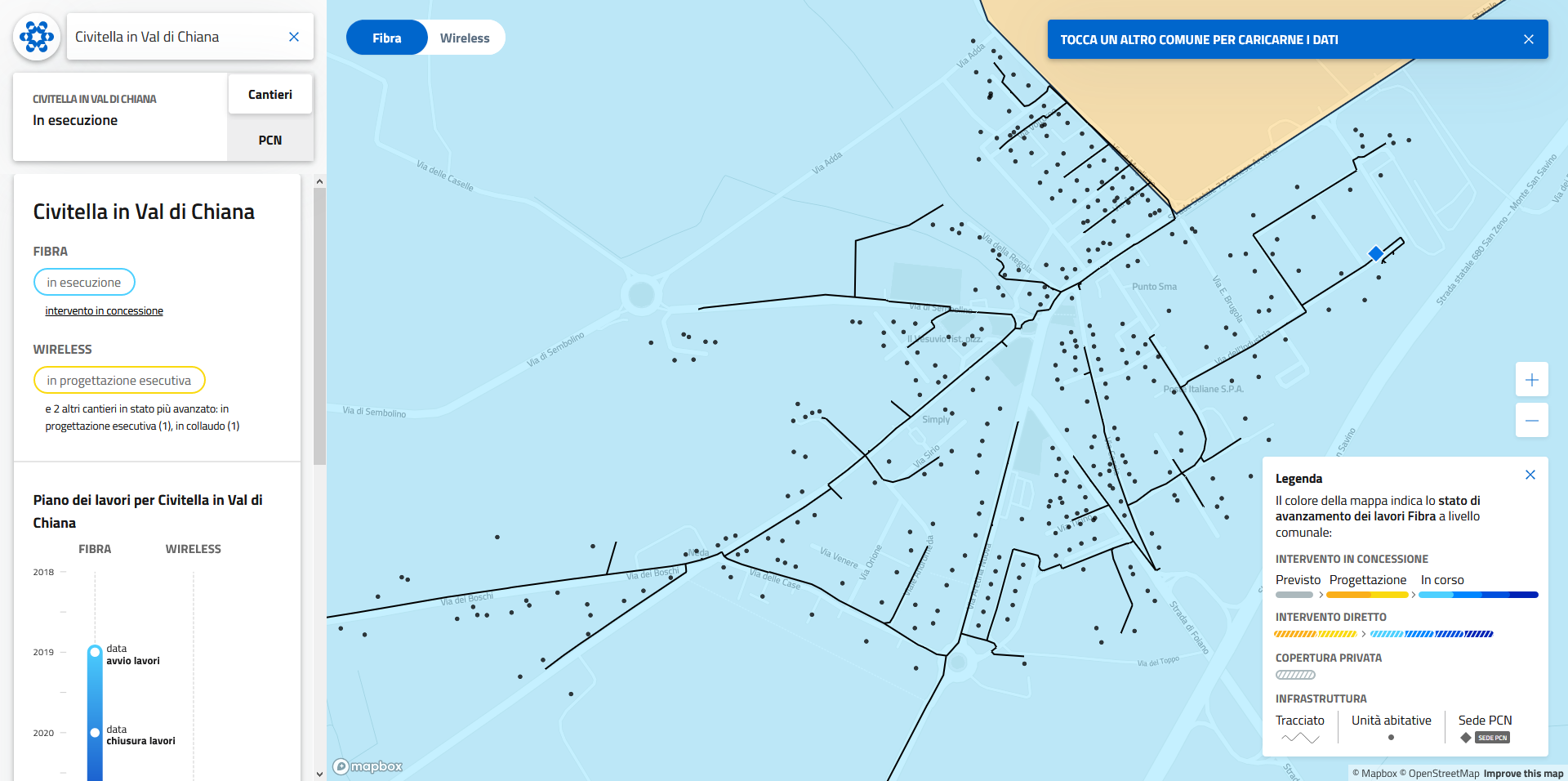Close the Legenda panel
This screenshot has height=781, width=1568.
click(x=1530, y=475)
